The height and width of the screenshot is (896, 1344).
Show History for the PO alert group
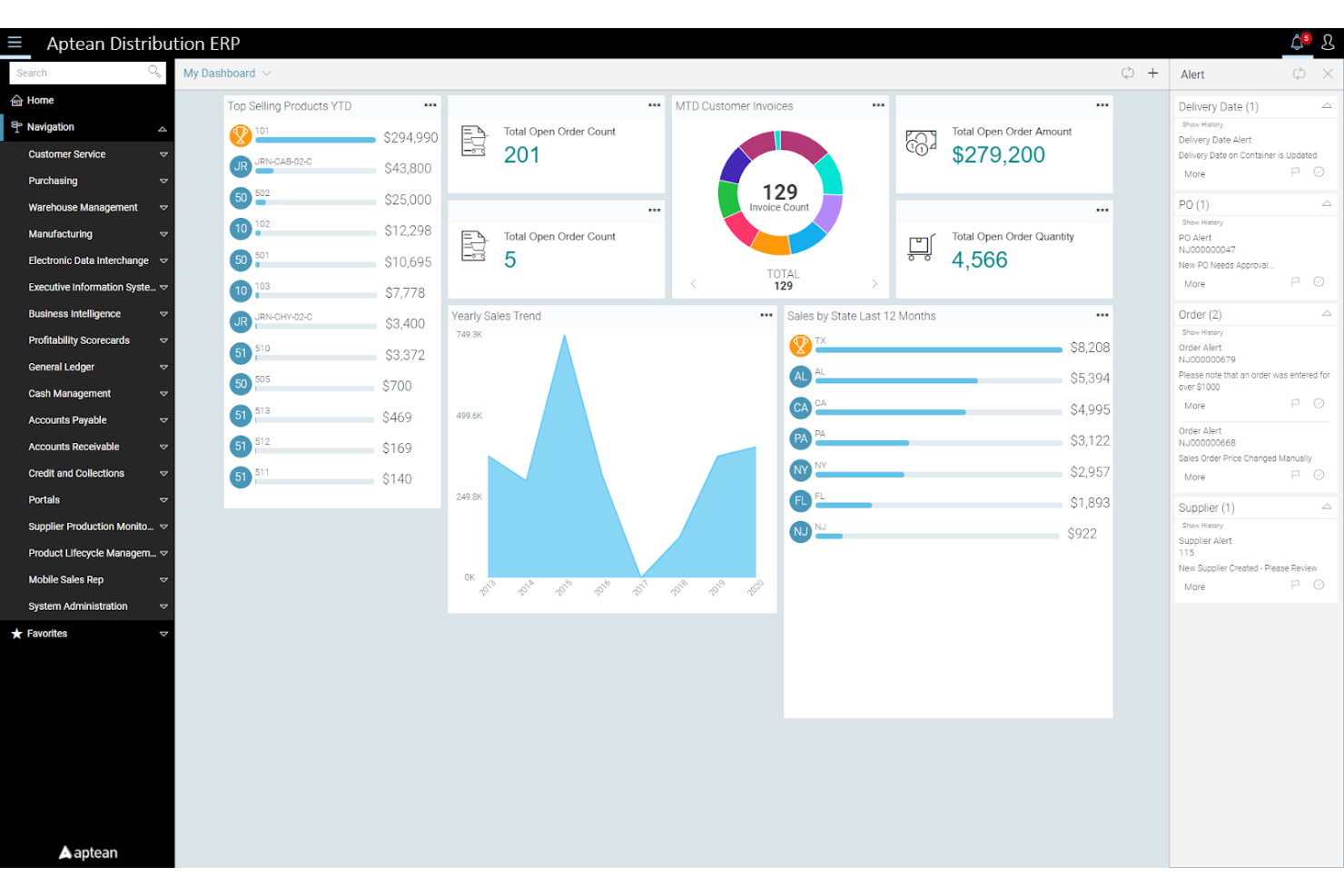(1202, 222)
